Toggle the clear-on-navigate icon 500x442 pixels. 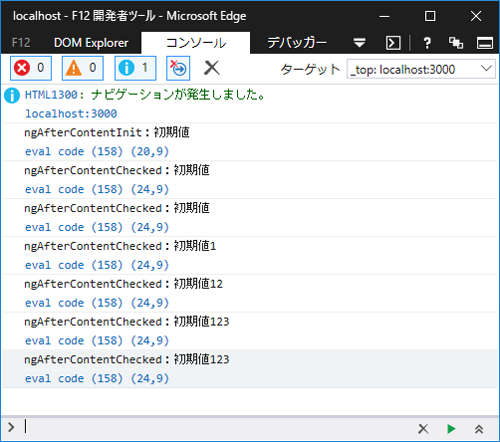pos(178,68)
